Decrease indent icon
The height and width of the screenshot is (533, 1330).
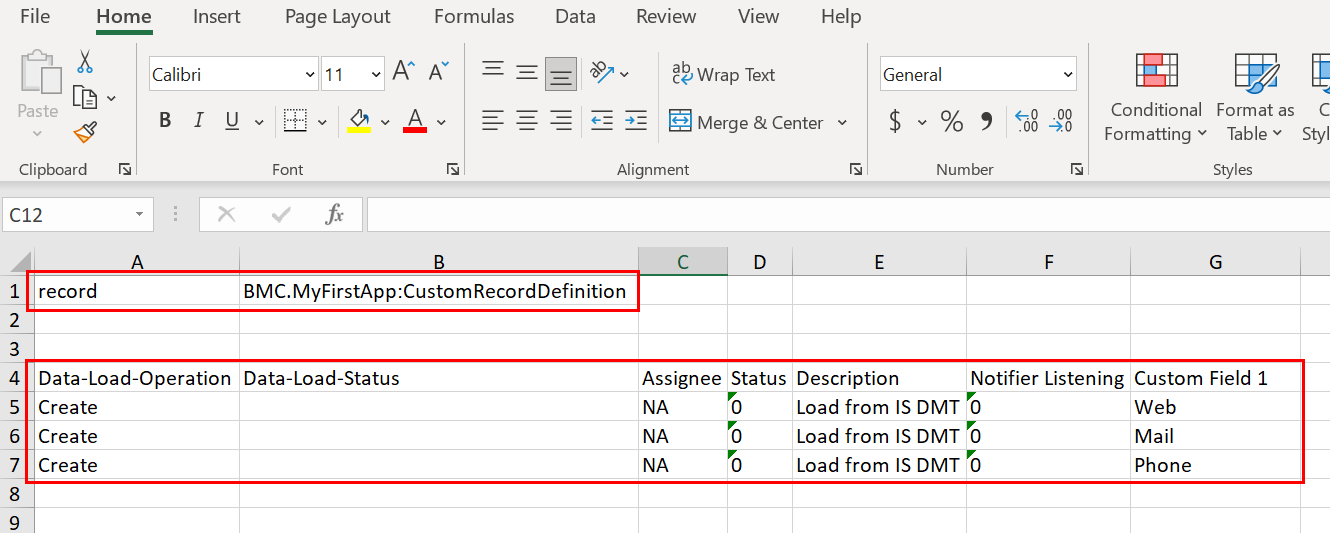point(602,121)
